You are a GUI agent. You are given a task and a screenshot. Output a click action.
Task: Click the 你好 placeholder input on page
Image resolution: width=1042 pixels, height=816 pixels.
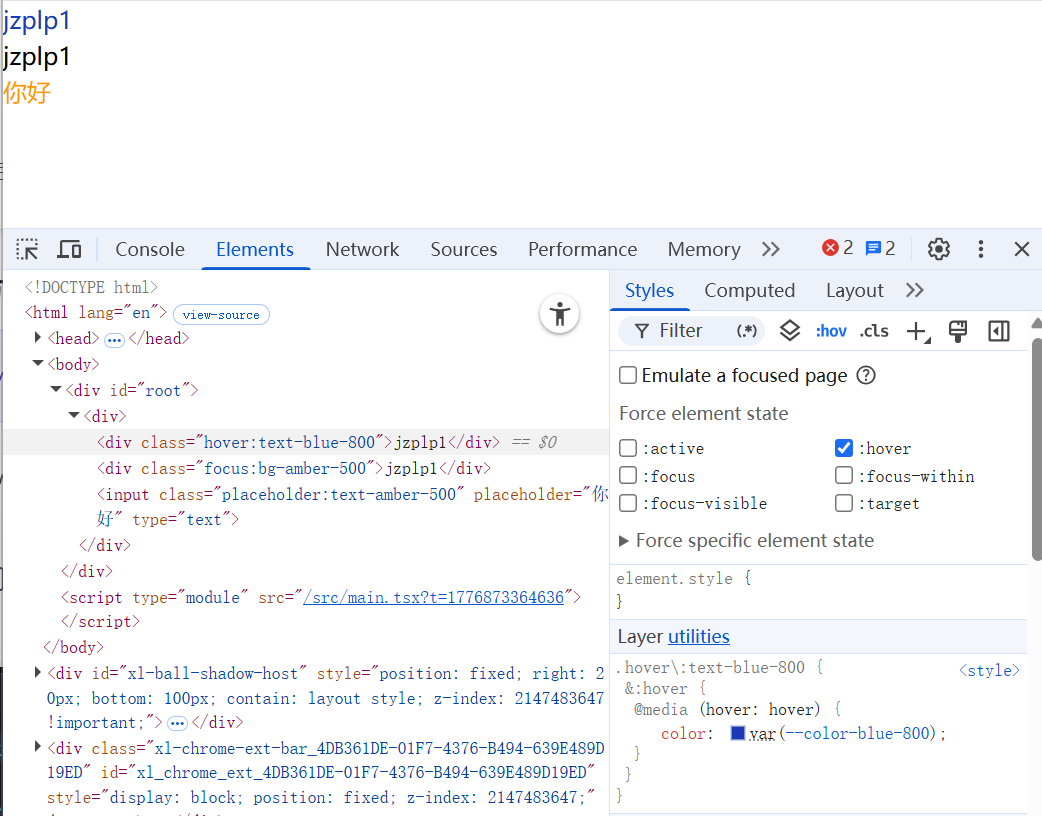coord(27,92)
